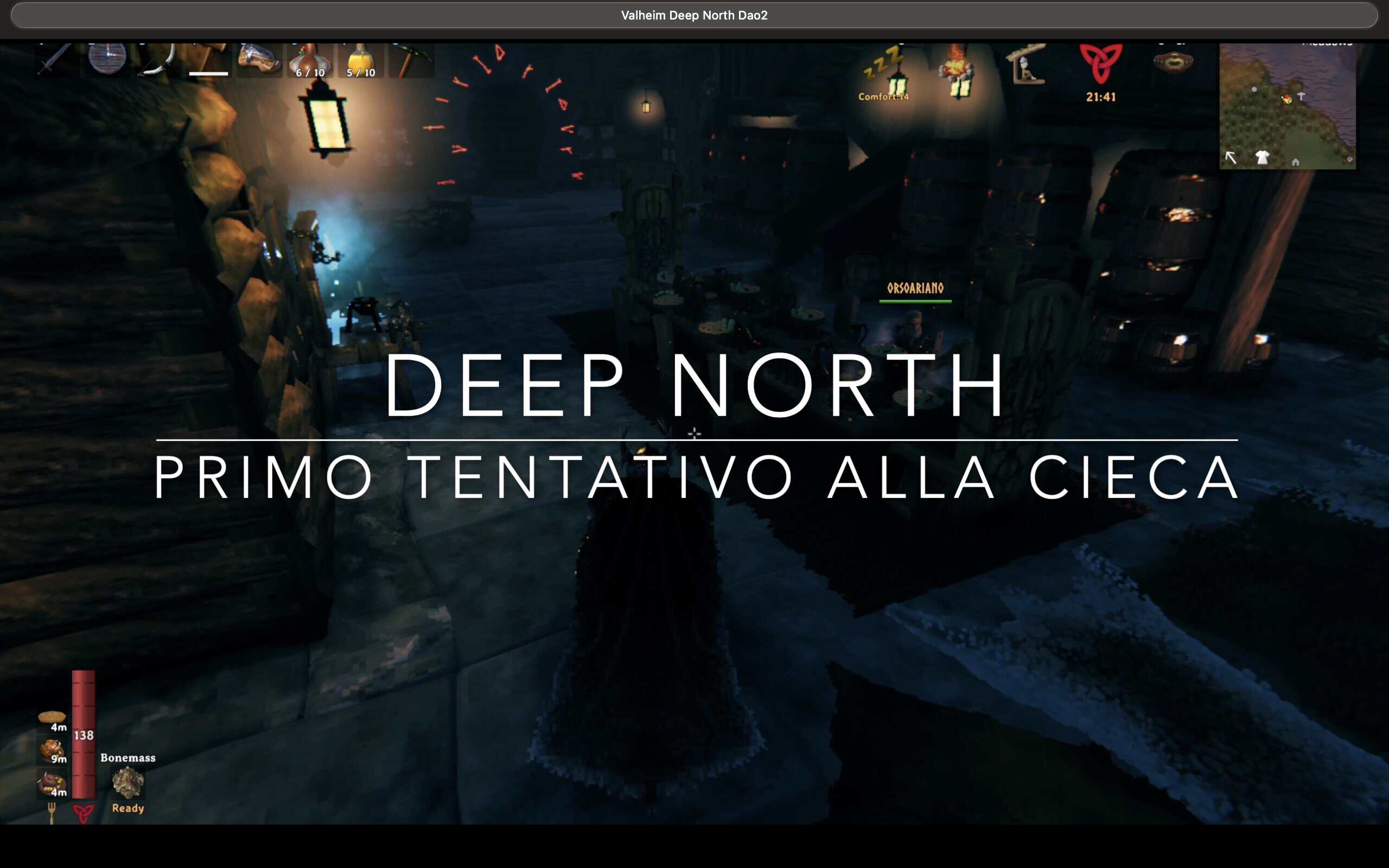Select the round shield hotbar slot
Screen dimensions: 1389x868
[107, 59]
